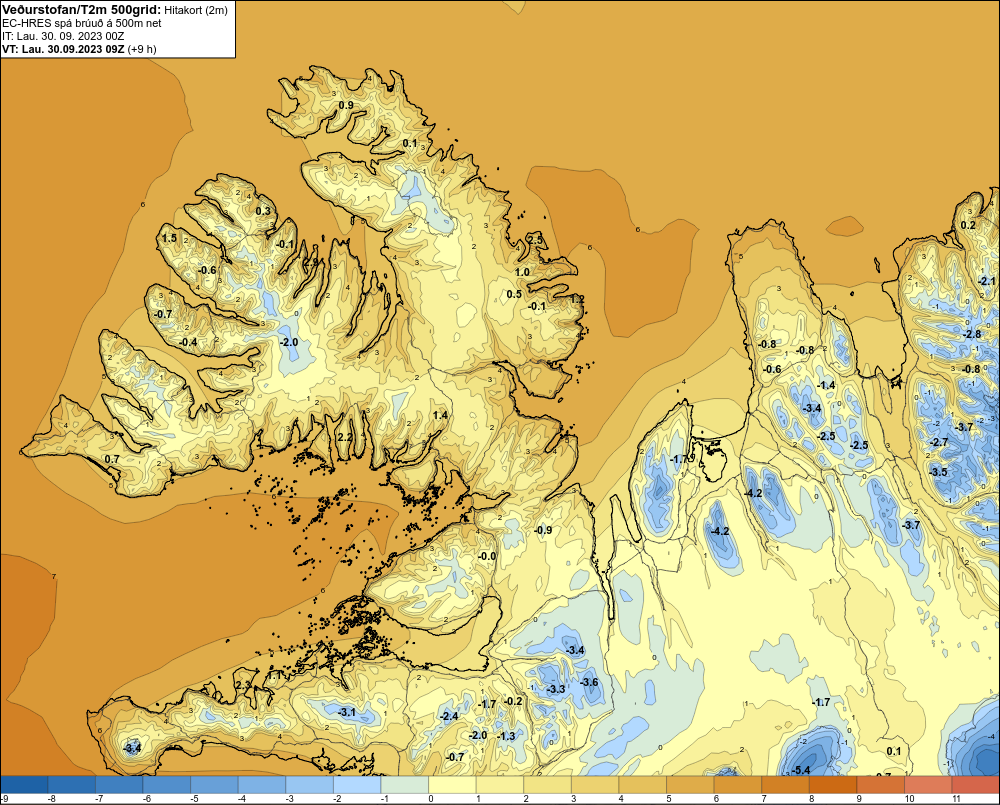This screenshot has width=1000, height=805.
Task: Click the -0.9 temperature label
Action: pyautogui.click(x=543, y=530)
